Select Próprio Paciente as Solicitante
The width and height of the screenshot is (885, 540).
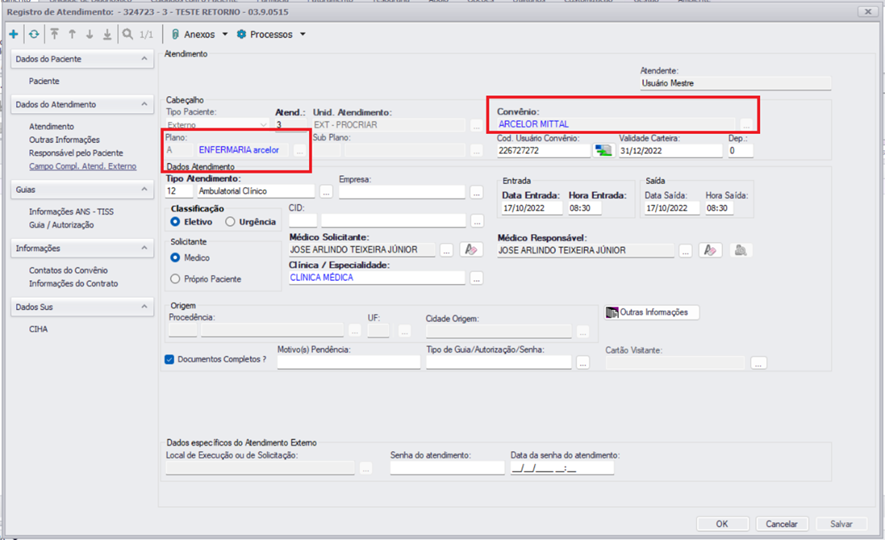(175, 279)
